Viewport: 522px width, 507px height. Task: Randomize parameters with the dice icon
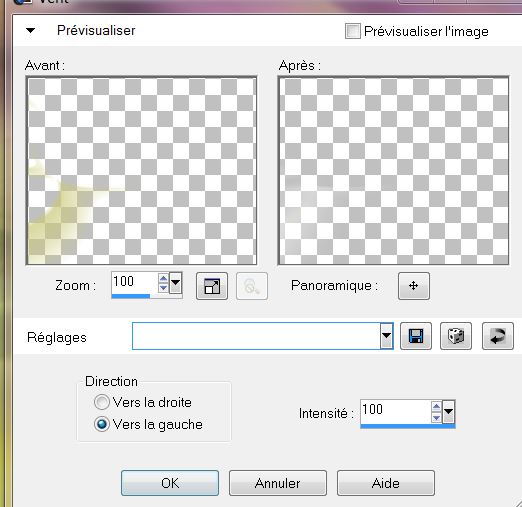coord(456,336)
